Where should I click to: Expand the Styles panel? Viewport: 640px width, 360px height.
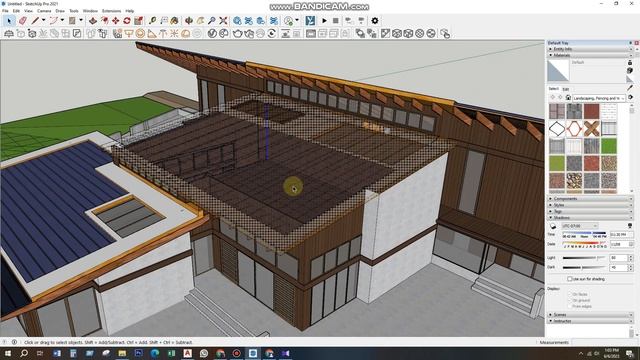pos(590,205)
